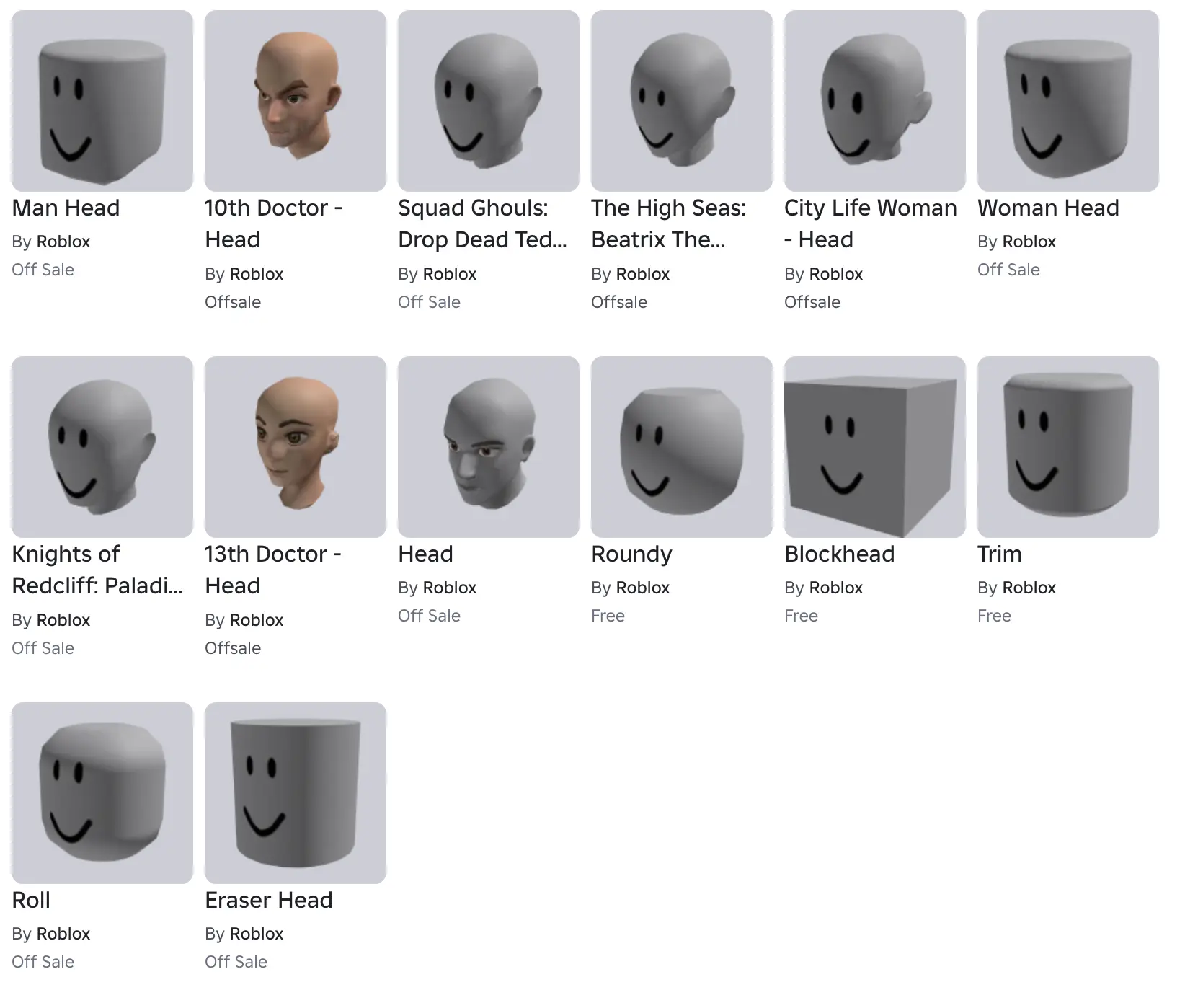1185x1008 pixels.
Task: Click Off Sale label under Head
Action: pyautogui.click(x=429, y=616)
